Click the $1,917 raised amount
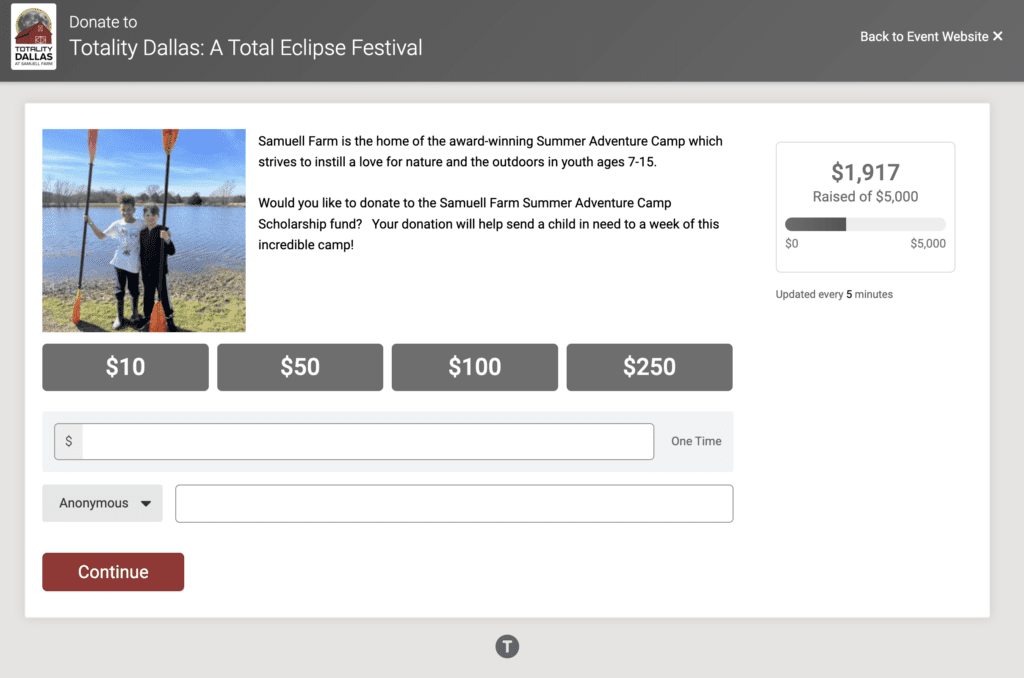 [865, 172]
